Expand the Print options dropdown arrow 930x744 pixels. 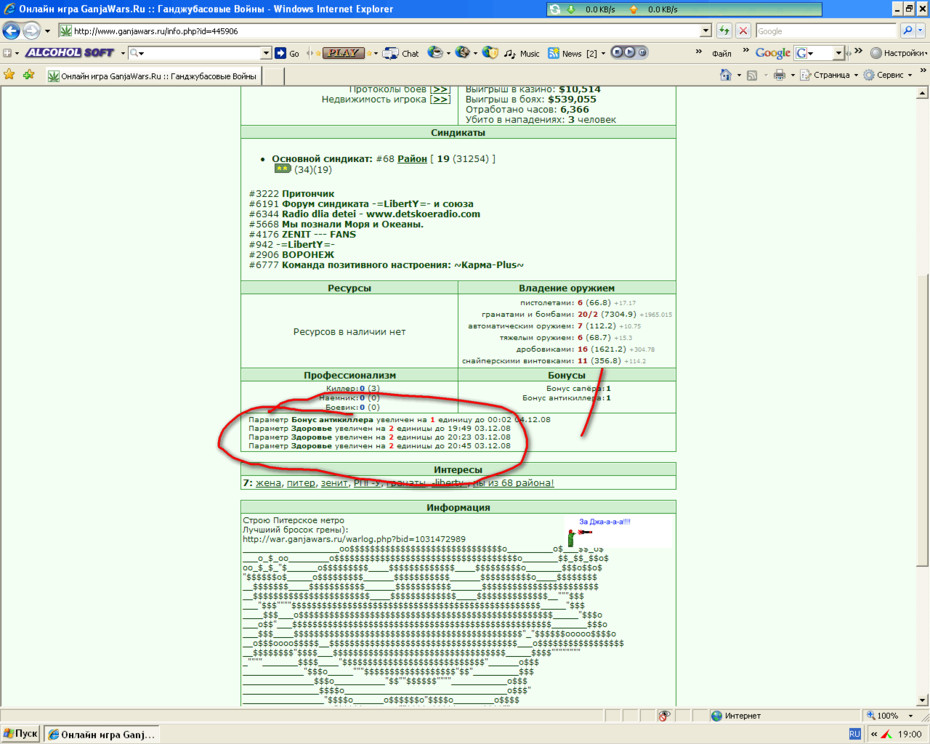tap(792, 75)
